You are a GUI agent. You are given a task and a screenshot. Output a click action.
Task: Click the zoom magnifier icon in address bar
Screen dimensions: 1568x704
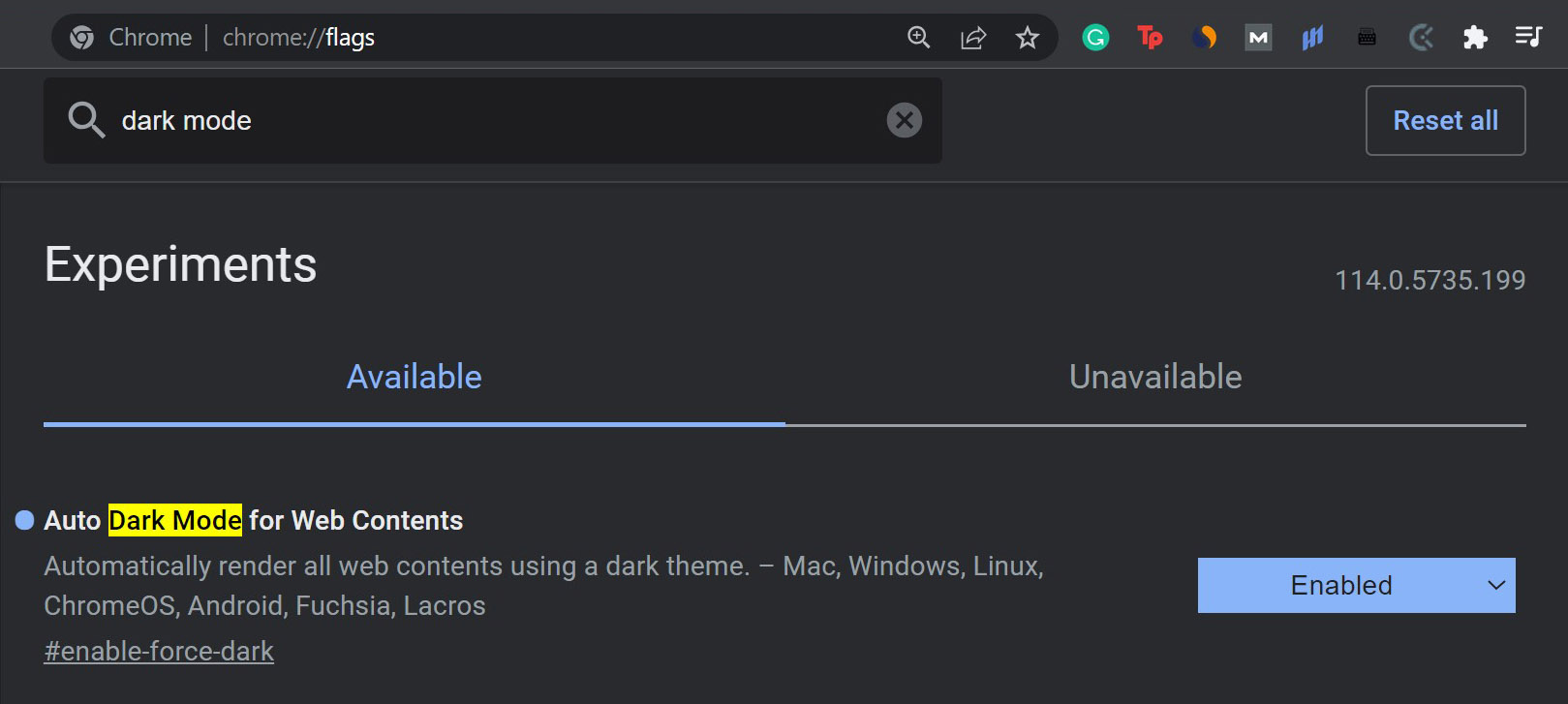pos(918,38)
